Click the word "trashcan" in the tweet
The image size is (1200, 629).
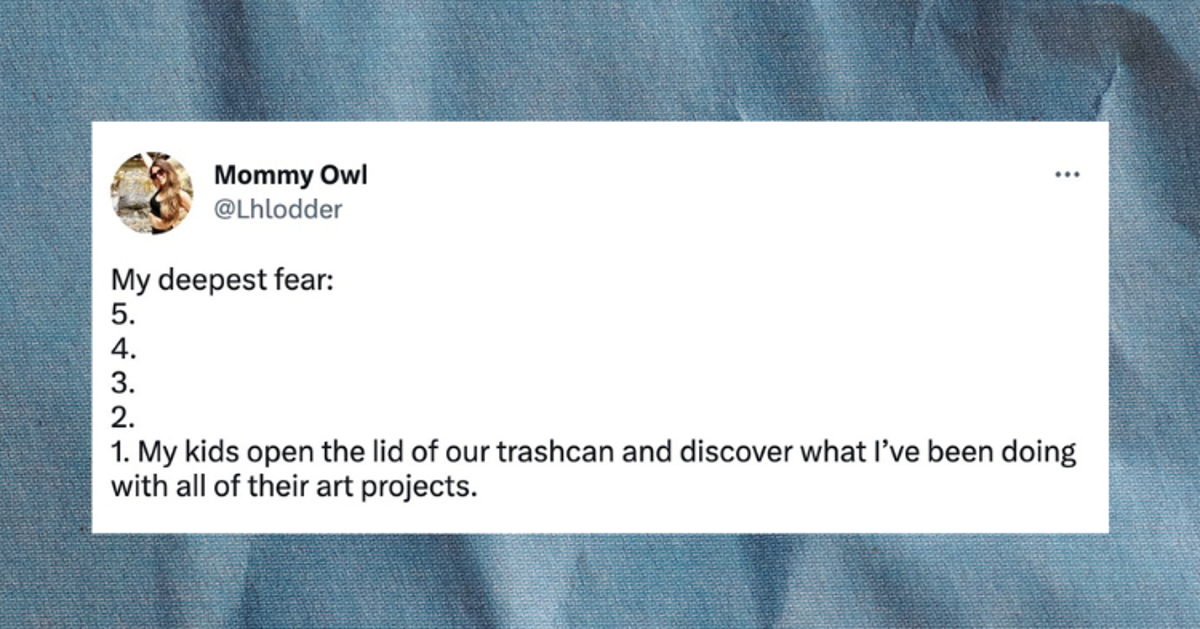(x=557, y=453)
